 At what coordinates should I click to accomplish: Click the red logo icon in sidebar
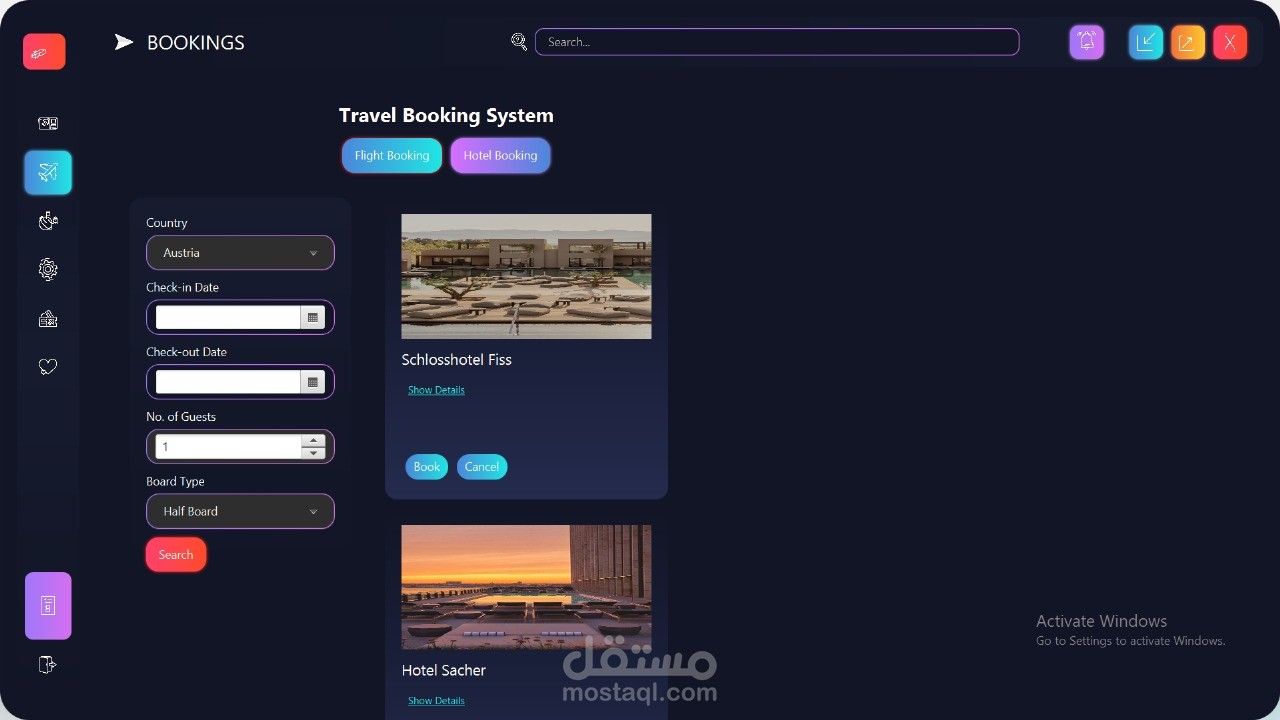point(44,52)
